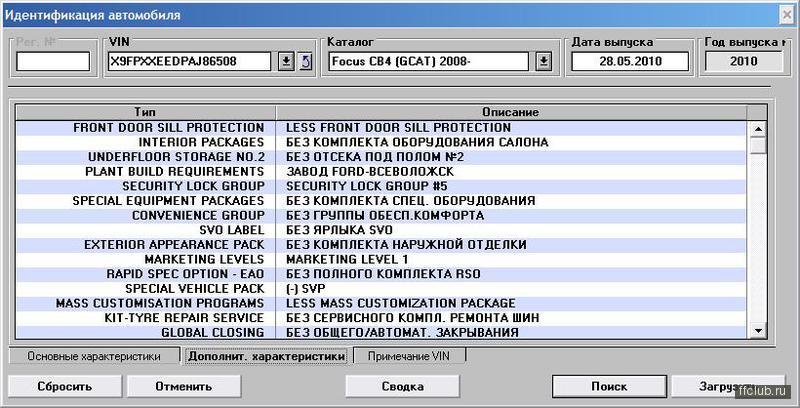Switch to Основные характеристики tab
This screenshot has width=800, height=408.
(x=94, y=356)
